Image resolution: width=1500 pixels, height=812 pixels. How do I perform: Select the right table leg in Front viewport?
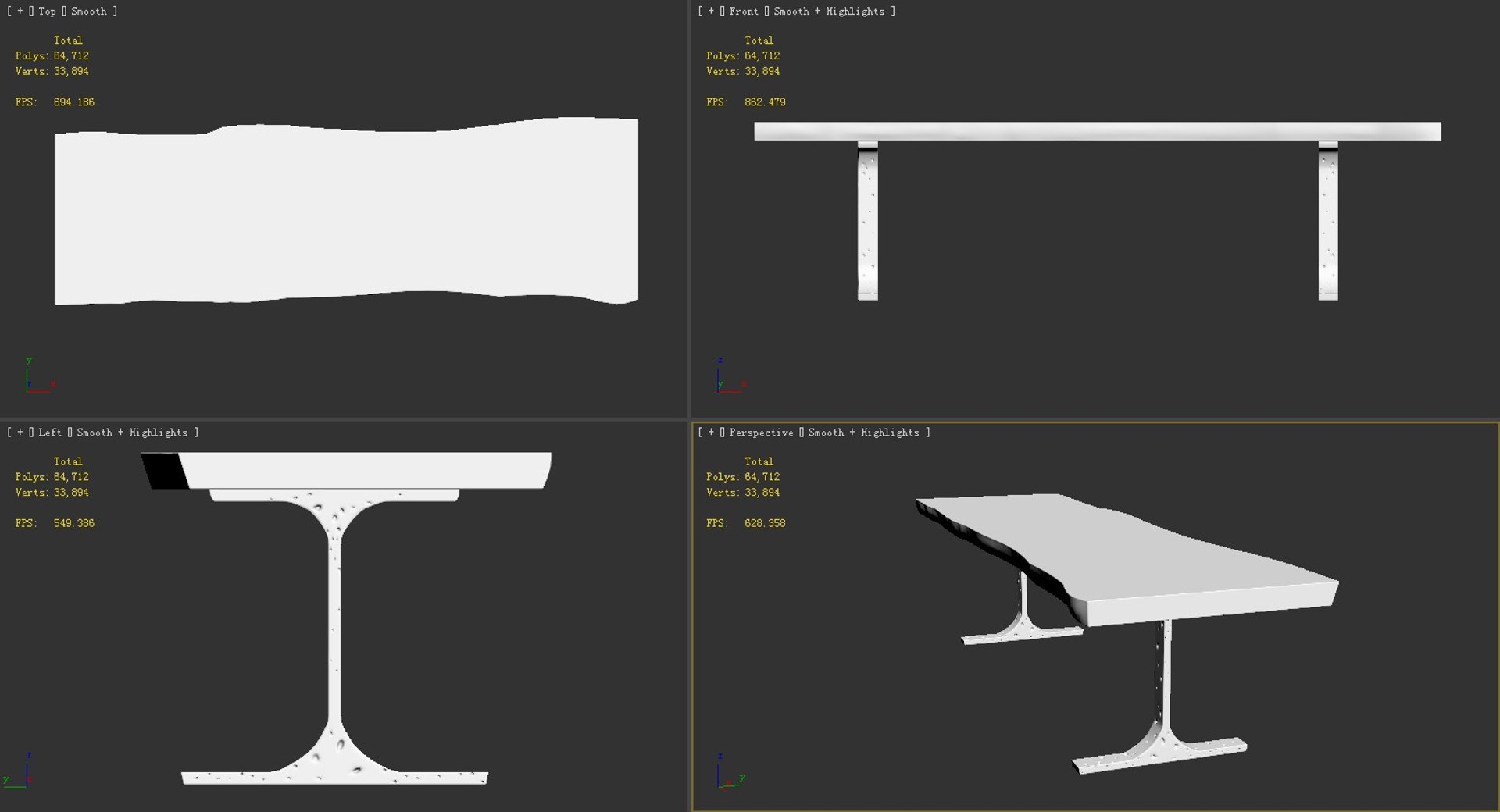(1327, 221)
